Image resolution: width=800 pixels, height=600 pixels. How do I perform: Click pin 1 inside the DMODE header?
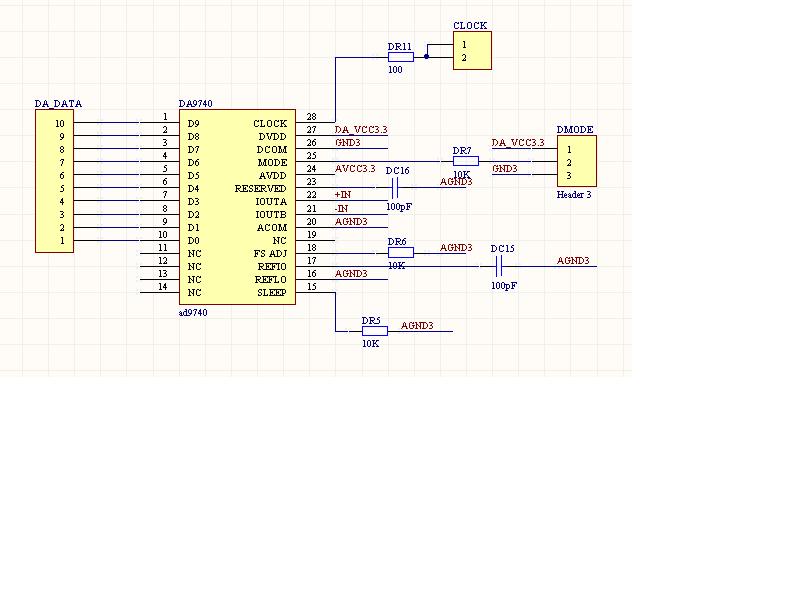pyautogui.click(x=569, y=149)
